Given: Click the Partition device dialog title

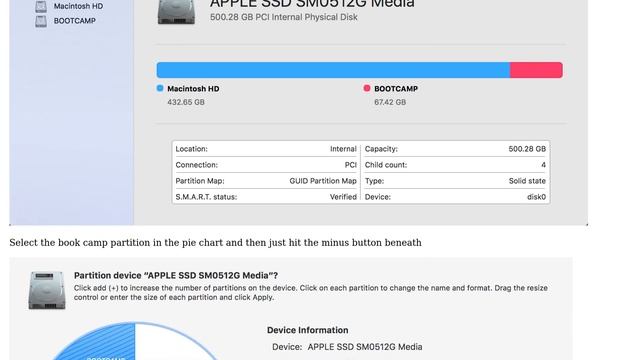Looking at the screenshot, I should [x=176, y=276].
